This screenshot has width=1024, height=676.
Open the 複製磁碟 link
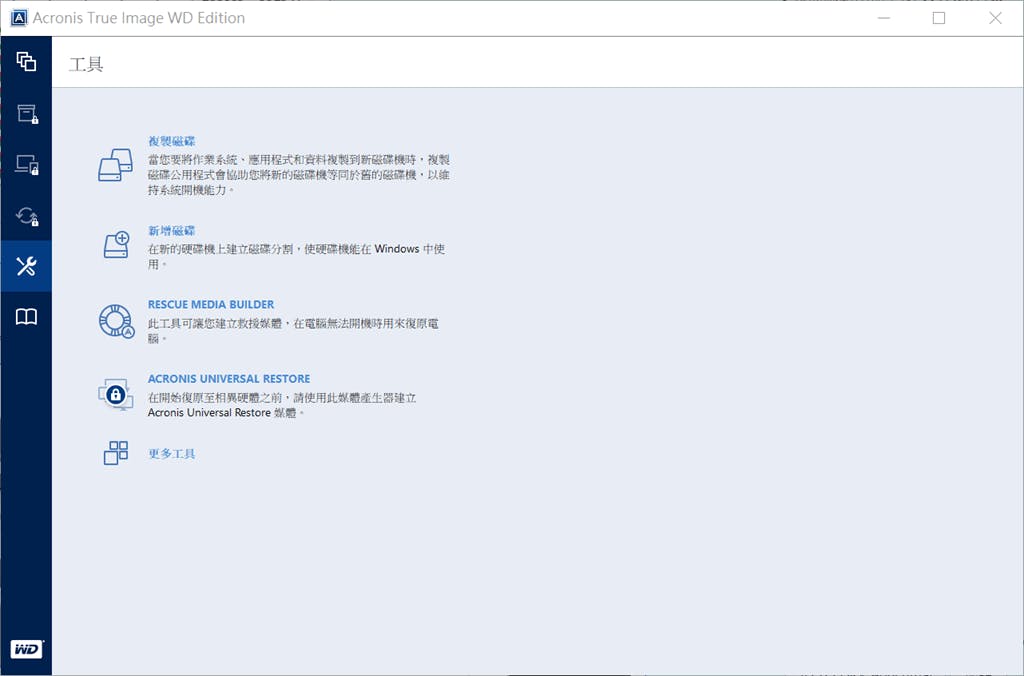pyautogui.click(x=171, y=141)
